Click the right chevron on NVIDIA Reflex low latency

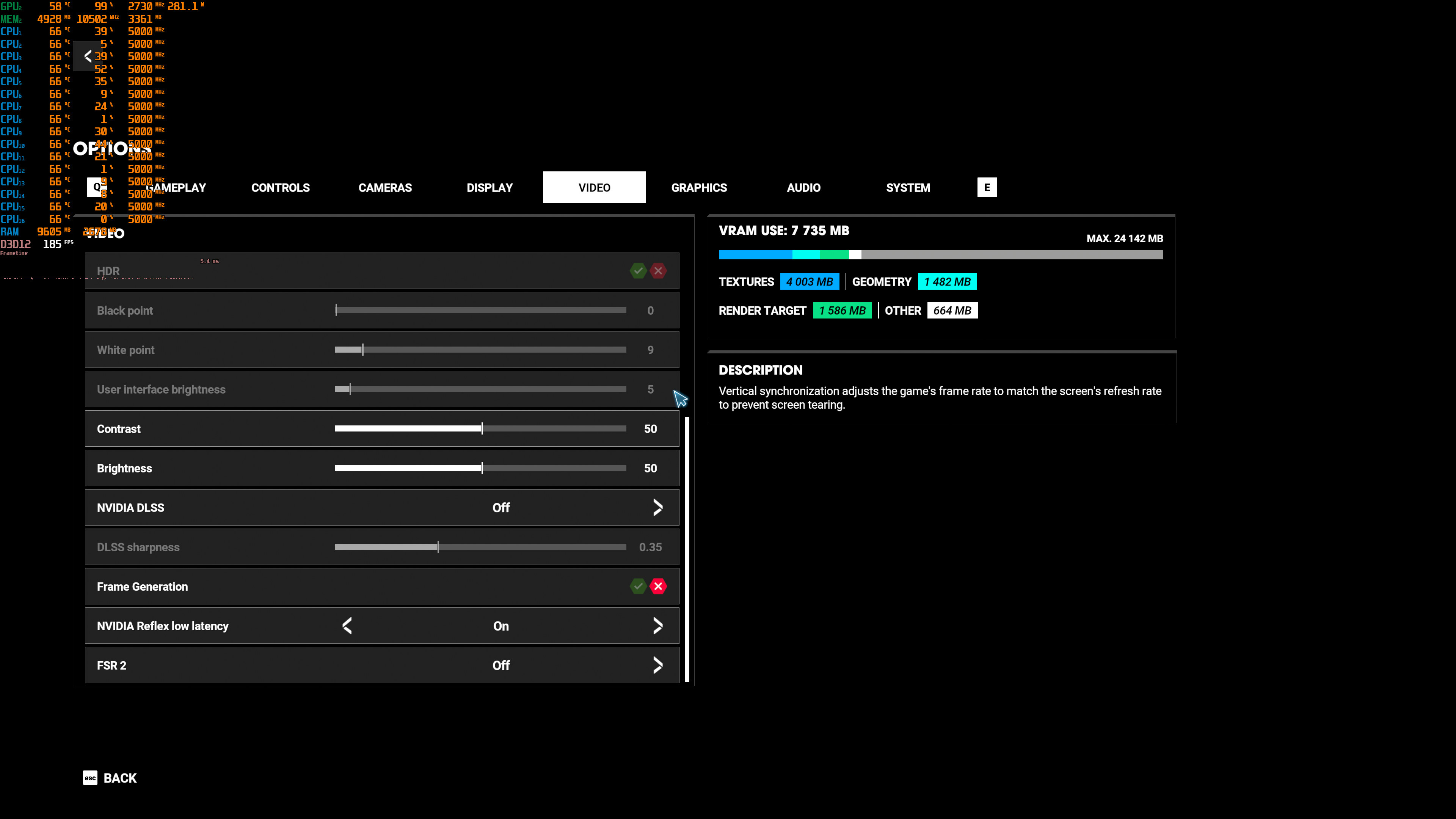coord(657,626)
